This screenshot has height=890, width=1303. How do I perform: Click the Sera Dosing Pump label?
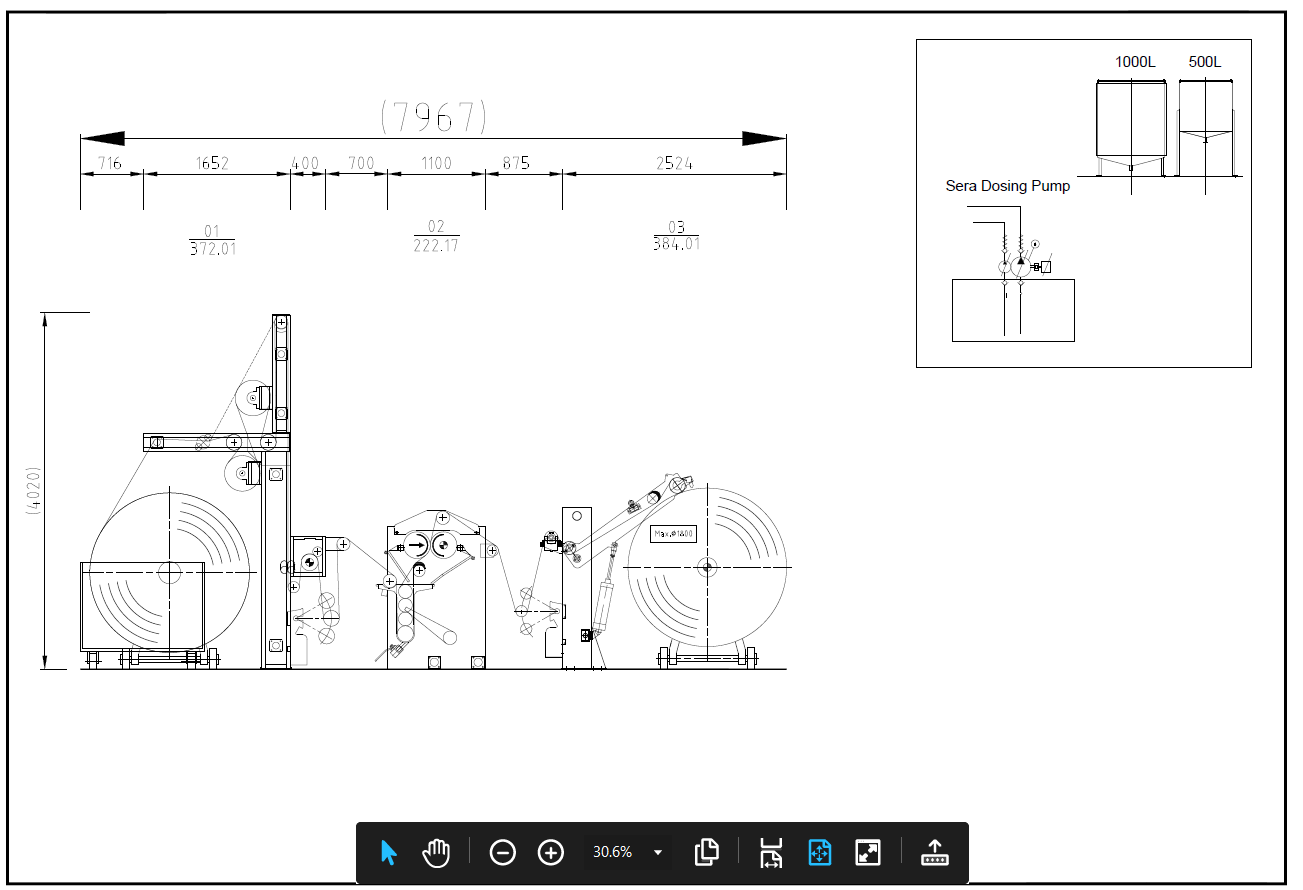[1007, 186]
